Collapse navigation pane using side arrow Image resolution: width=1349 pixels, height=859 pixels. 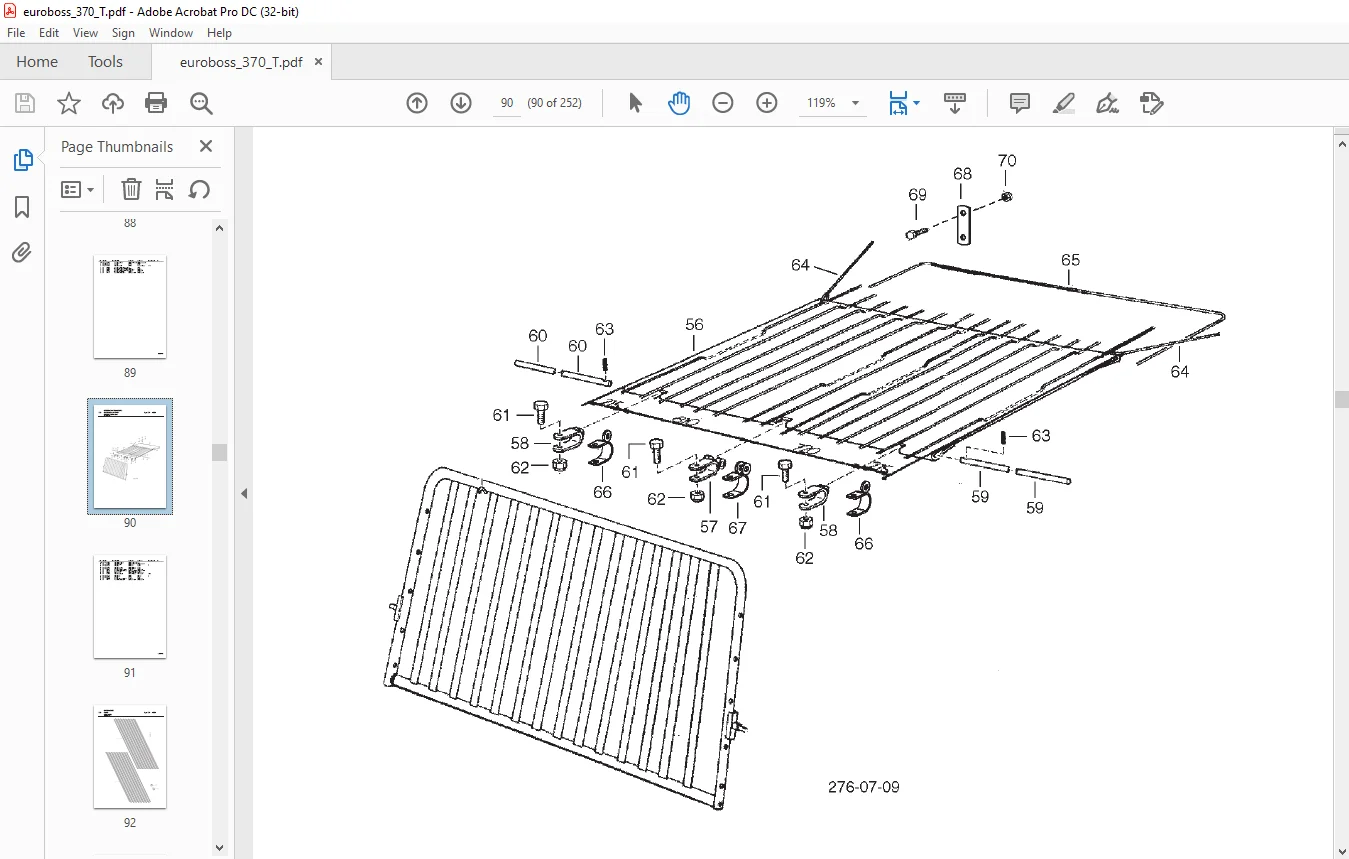coord(243,493)
